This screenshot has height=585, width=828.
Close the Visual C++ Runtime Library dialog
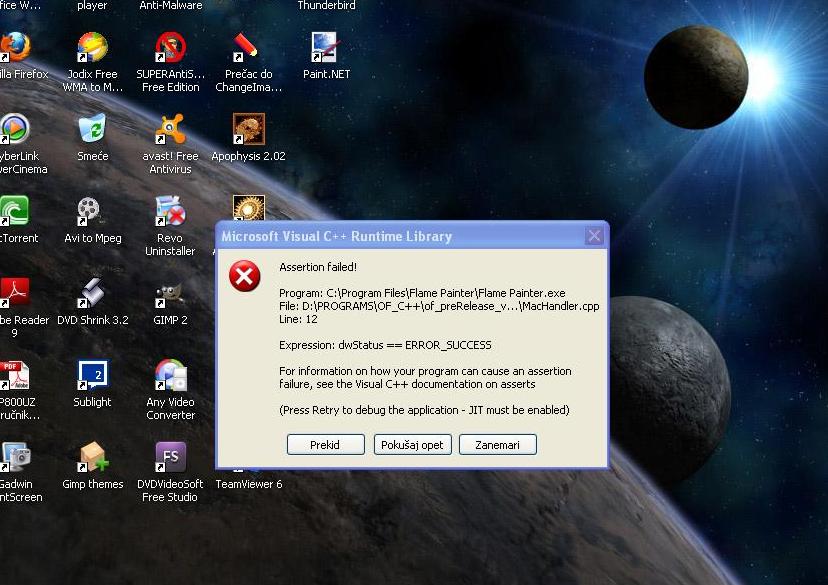pyautogui.click(x=594, y=236)
